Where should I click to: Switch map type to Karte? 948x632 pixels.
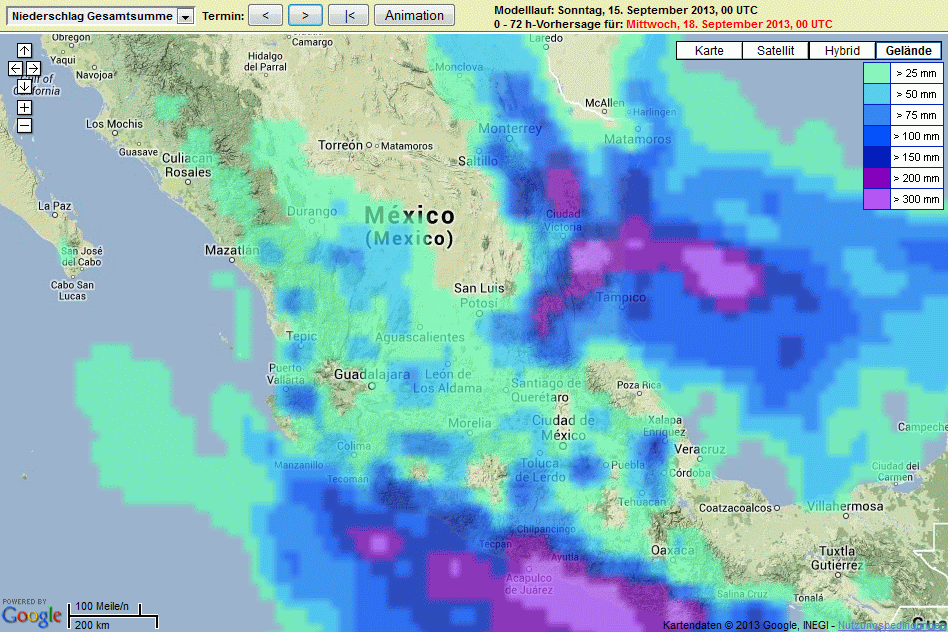pyautogui.click(x=709, y=51)
